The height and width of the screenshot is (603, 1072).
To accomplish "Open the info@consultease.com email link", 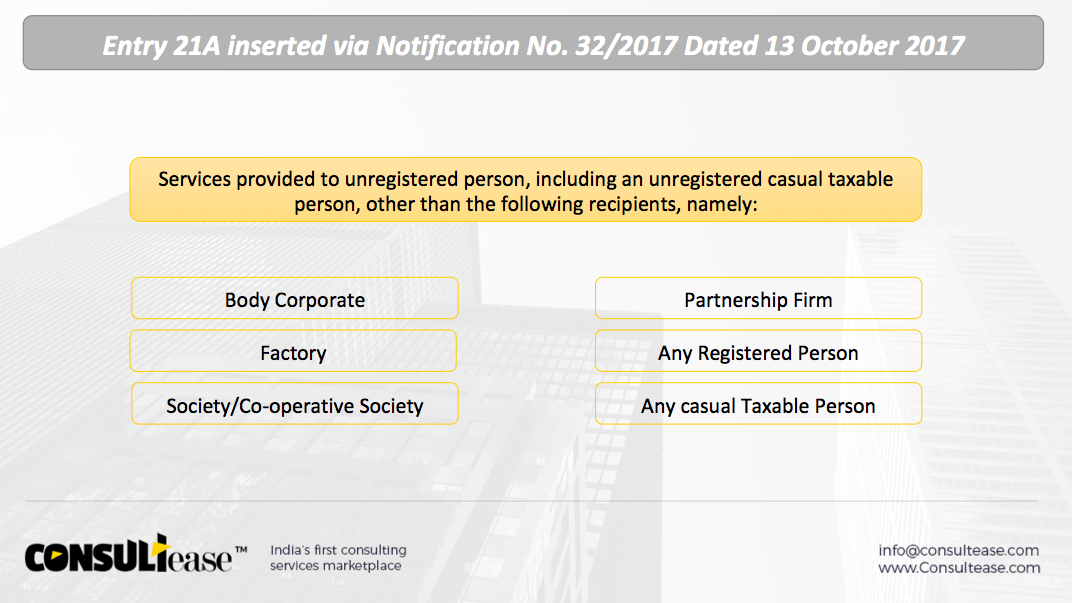I will 959,550.
